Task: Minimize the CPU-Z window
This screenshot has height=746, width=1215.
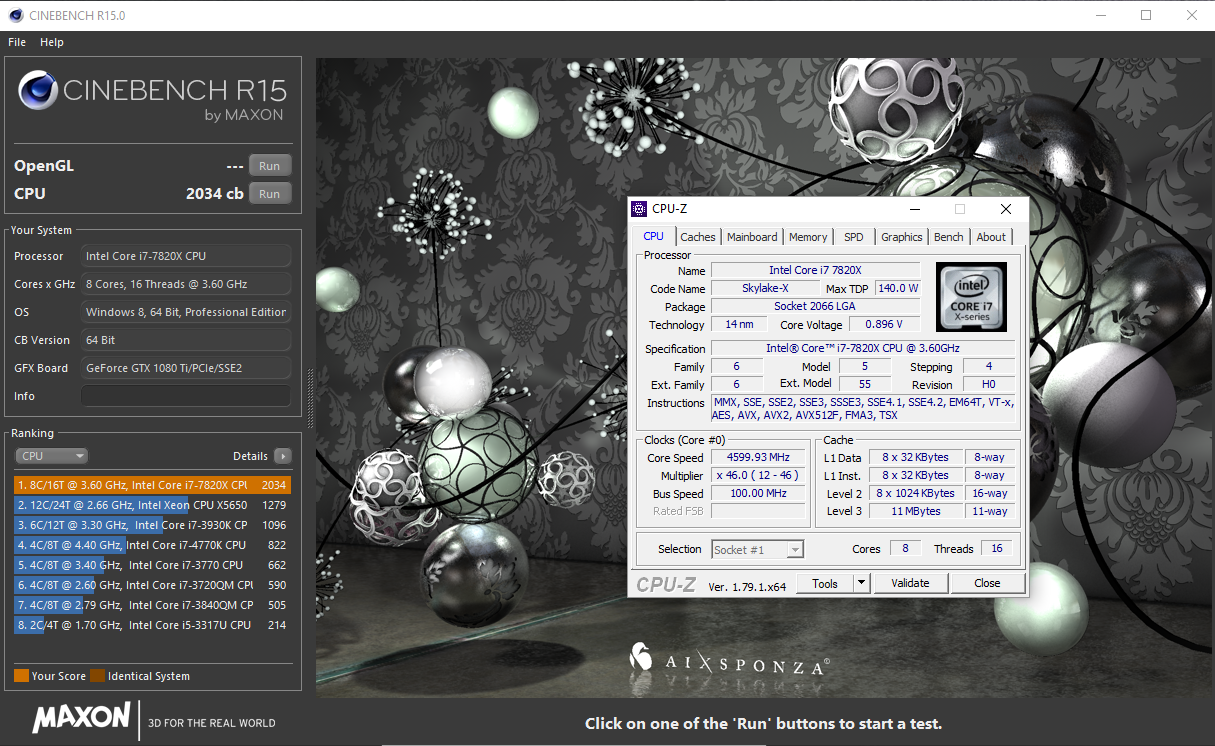Action: point(915,209)
